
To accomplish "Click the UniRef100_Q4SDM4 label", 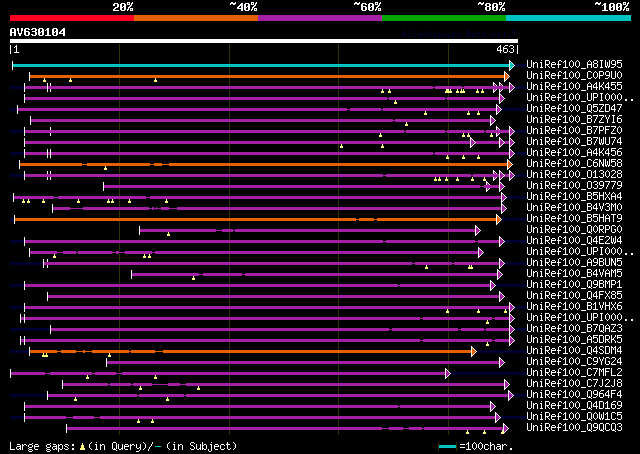I will [x=574, y=351].
